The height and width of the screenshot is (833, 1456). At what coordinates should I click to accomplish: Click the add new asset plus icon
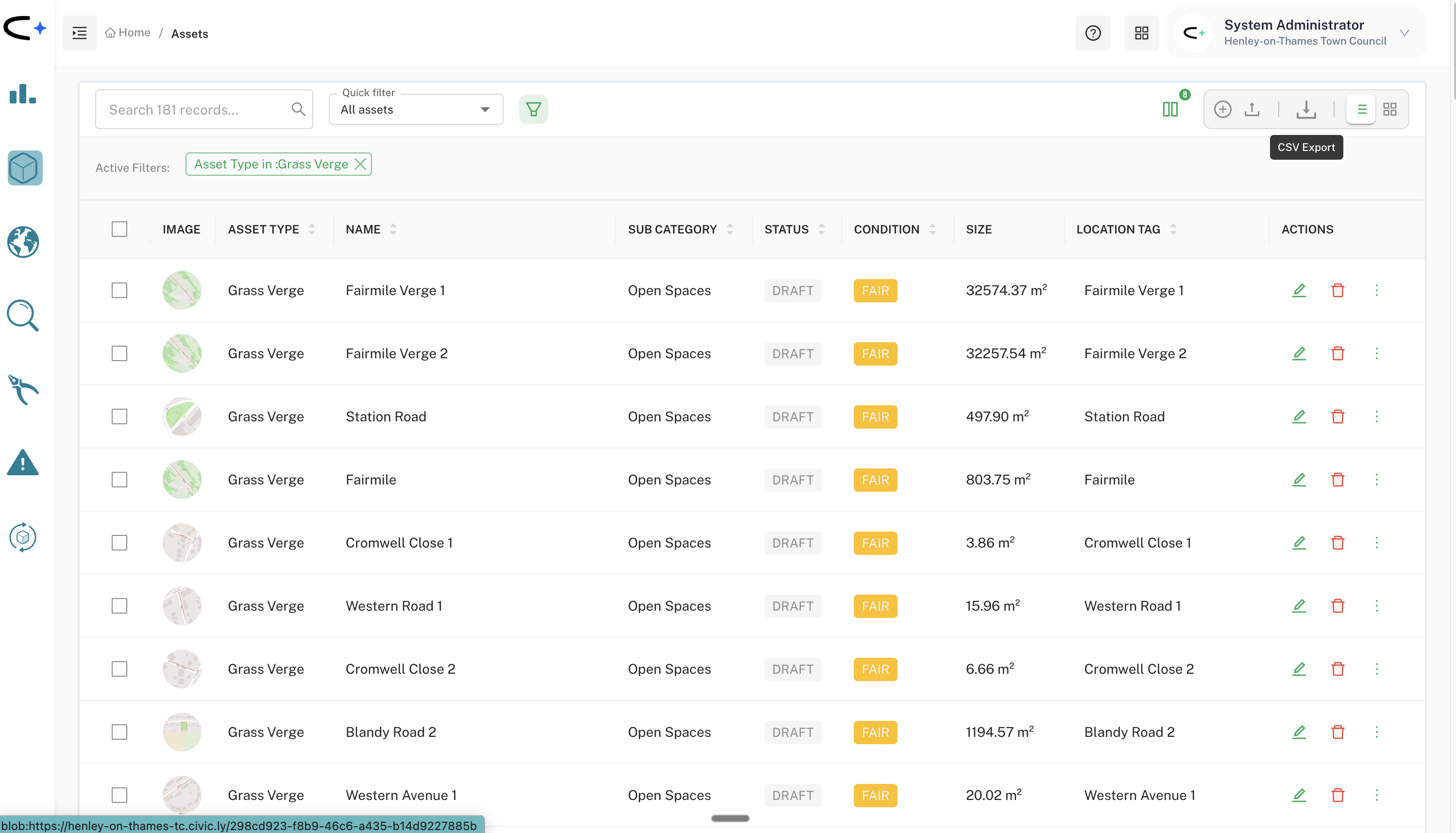click(x=1222, y=109)
